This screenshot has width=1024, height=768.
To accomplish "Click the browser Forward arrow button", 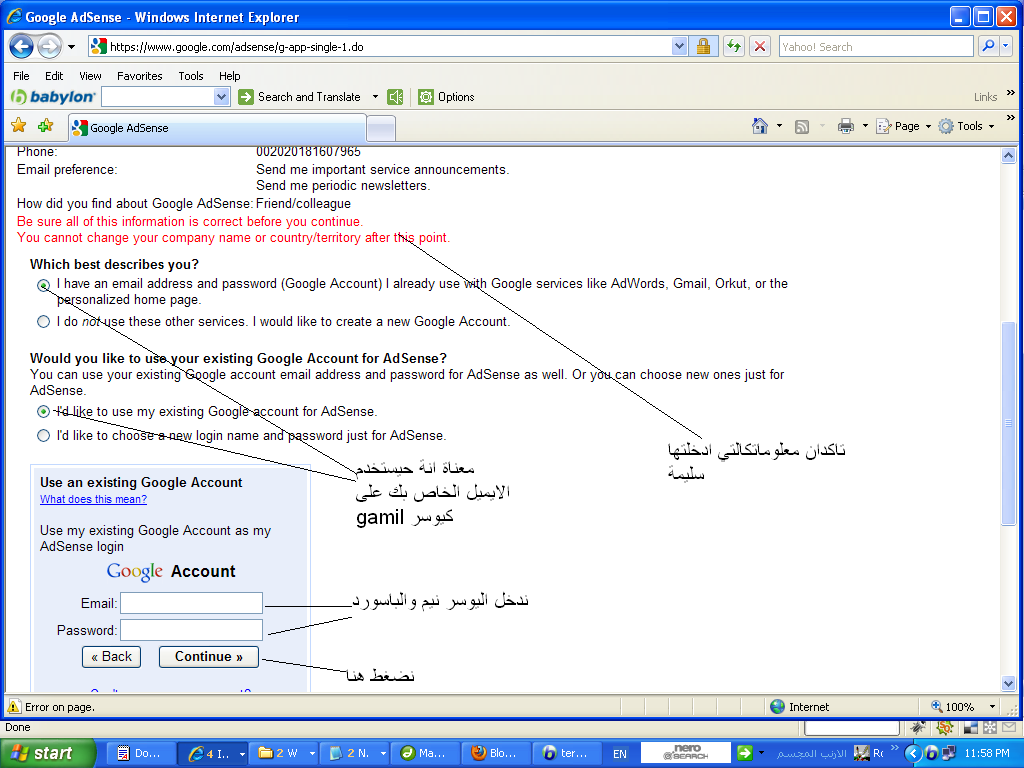I will coord(50,46).
